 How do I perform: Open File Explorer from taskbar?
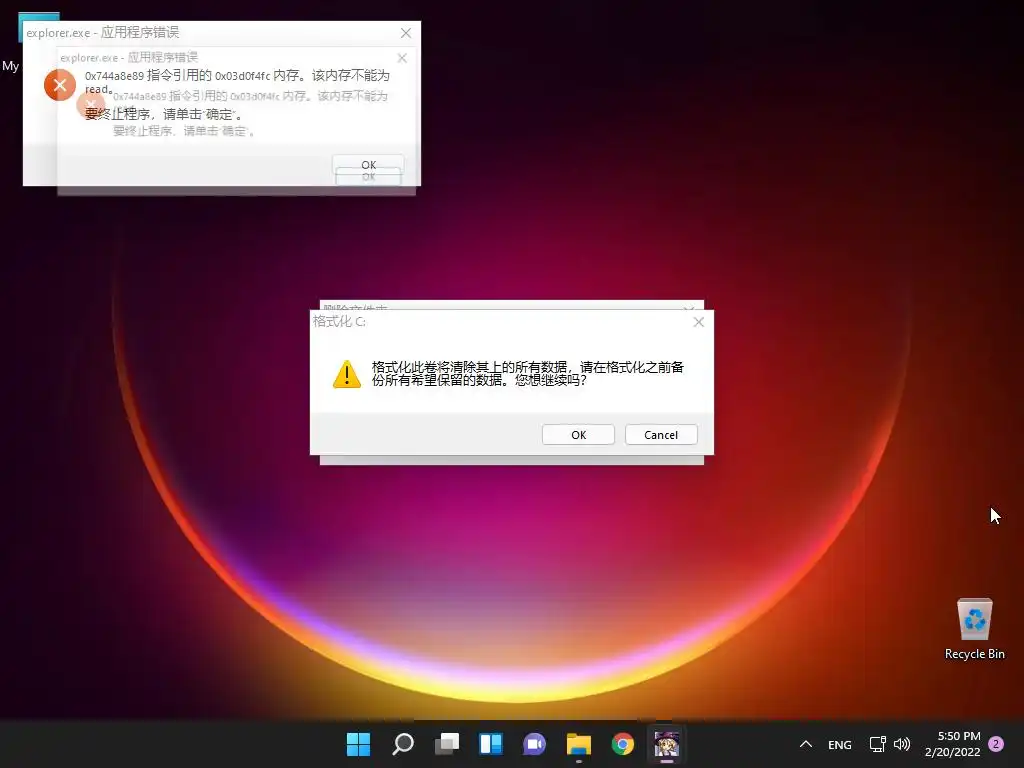click(x=579, y=744)
